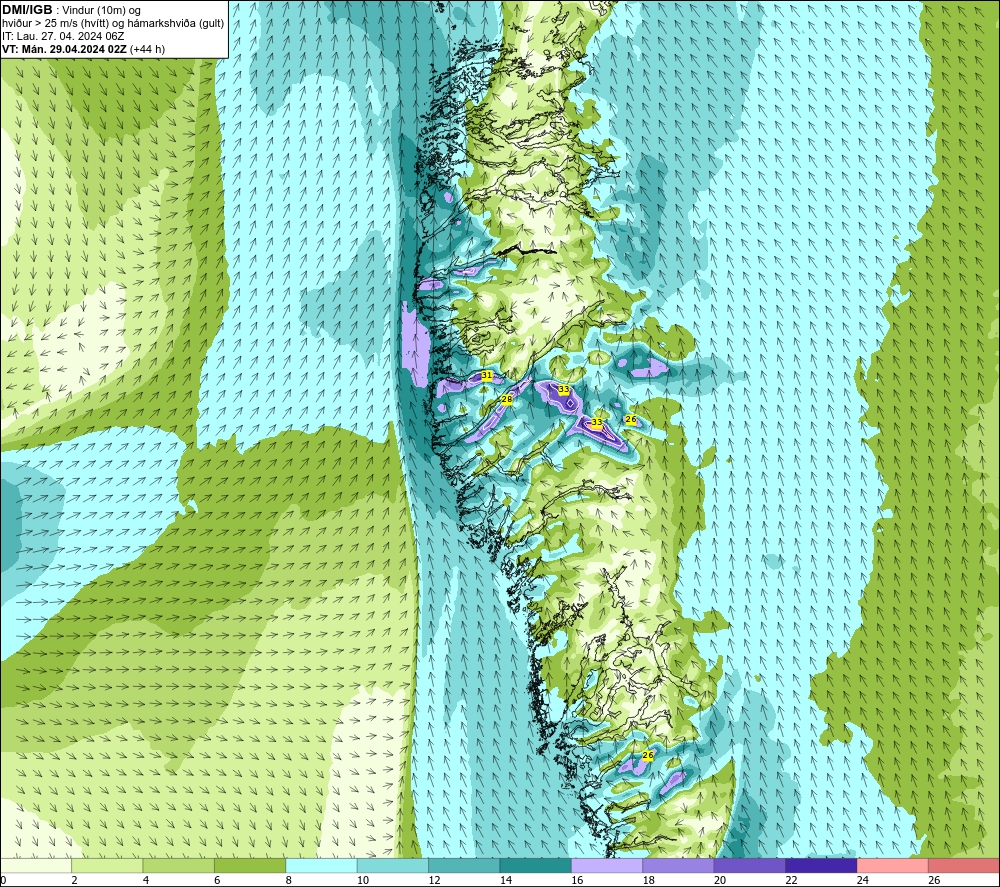Click the valid time 'VT: Mán. 29.04.2024 02Z'
This screenshot has width=1000, height=887.
[64, 49]
